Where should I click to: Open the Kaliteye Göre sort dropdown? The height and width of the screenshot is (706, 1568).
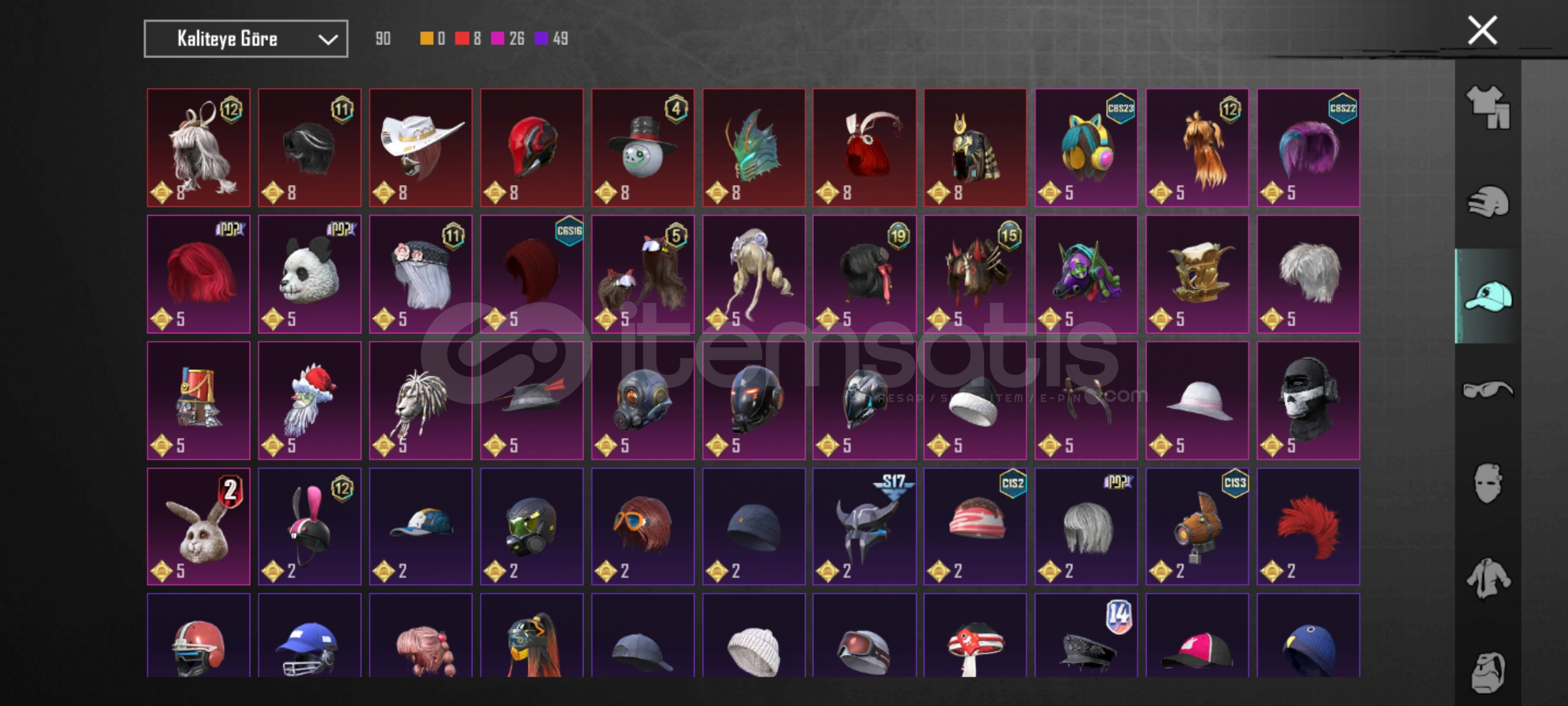tap(246, 39)
